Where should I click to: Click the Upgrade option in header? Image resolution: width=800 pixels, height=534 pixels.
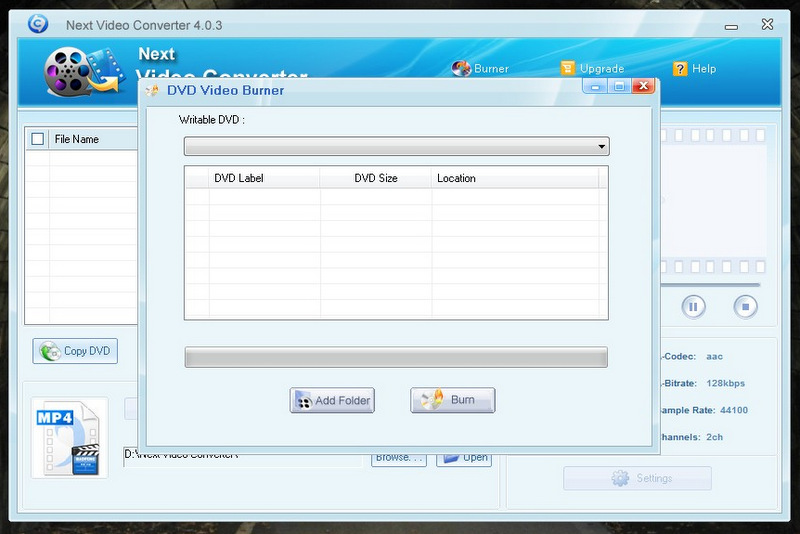click(592, 68)
